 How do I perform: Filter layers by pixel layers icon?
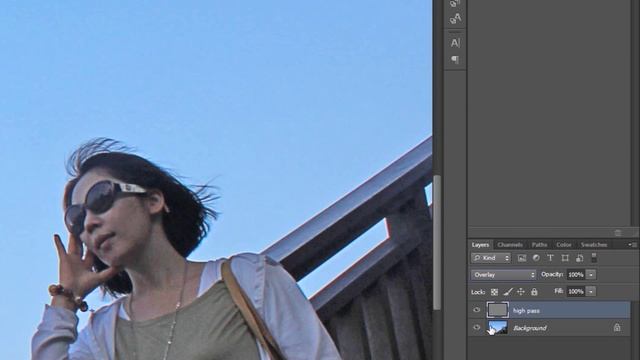click(x=522, y=258)
